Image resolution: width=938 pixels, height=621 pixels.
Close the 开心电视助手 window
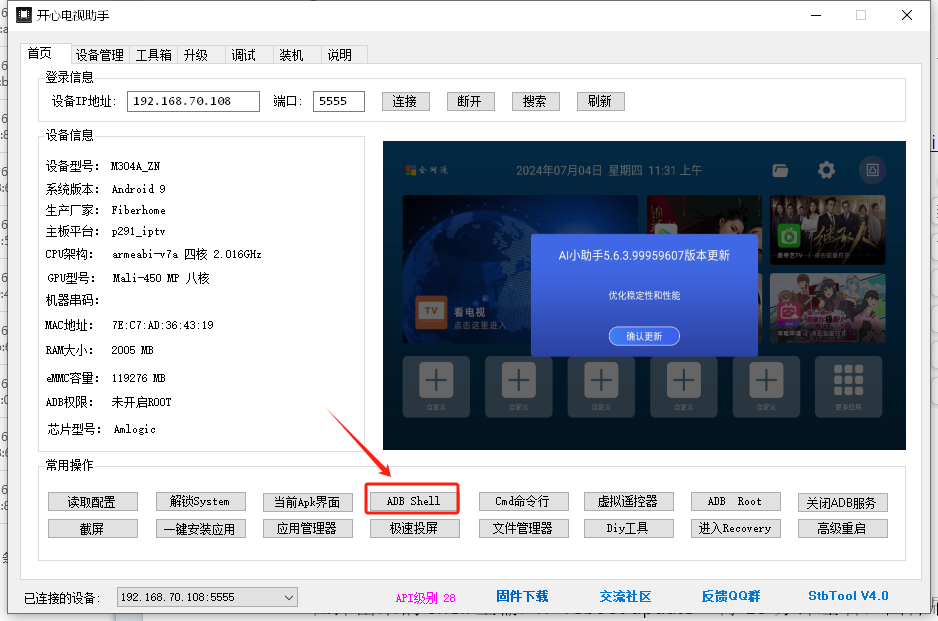907,15
